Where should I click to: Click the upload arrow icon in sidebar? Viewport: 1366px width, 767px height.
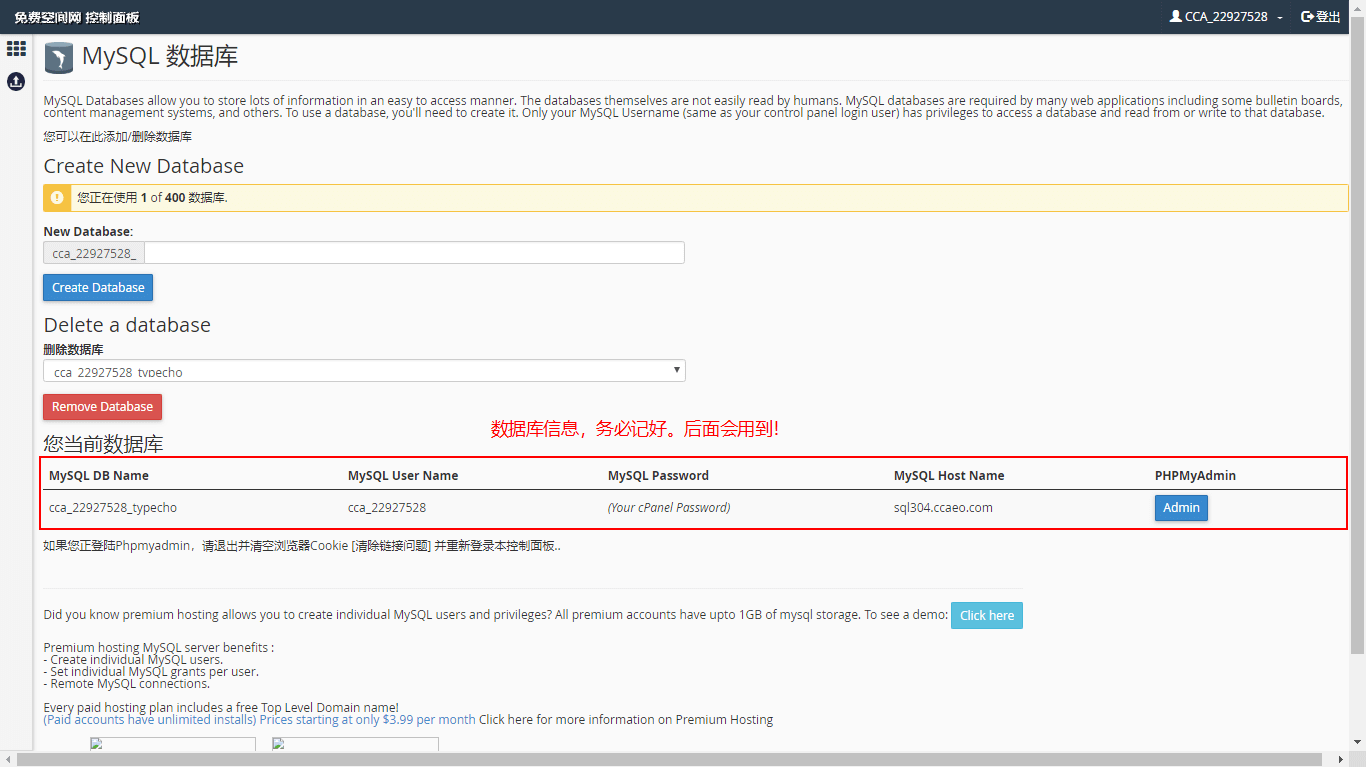[x=16, y=81]
